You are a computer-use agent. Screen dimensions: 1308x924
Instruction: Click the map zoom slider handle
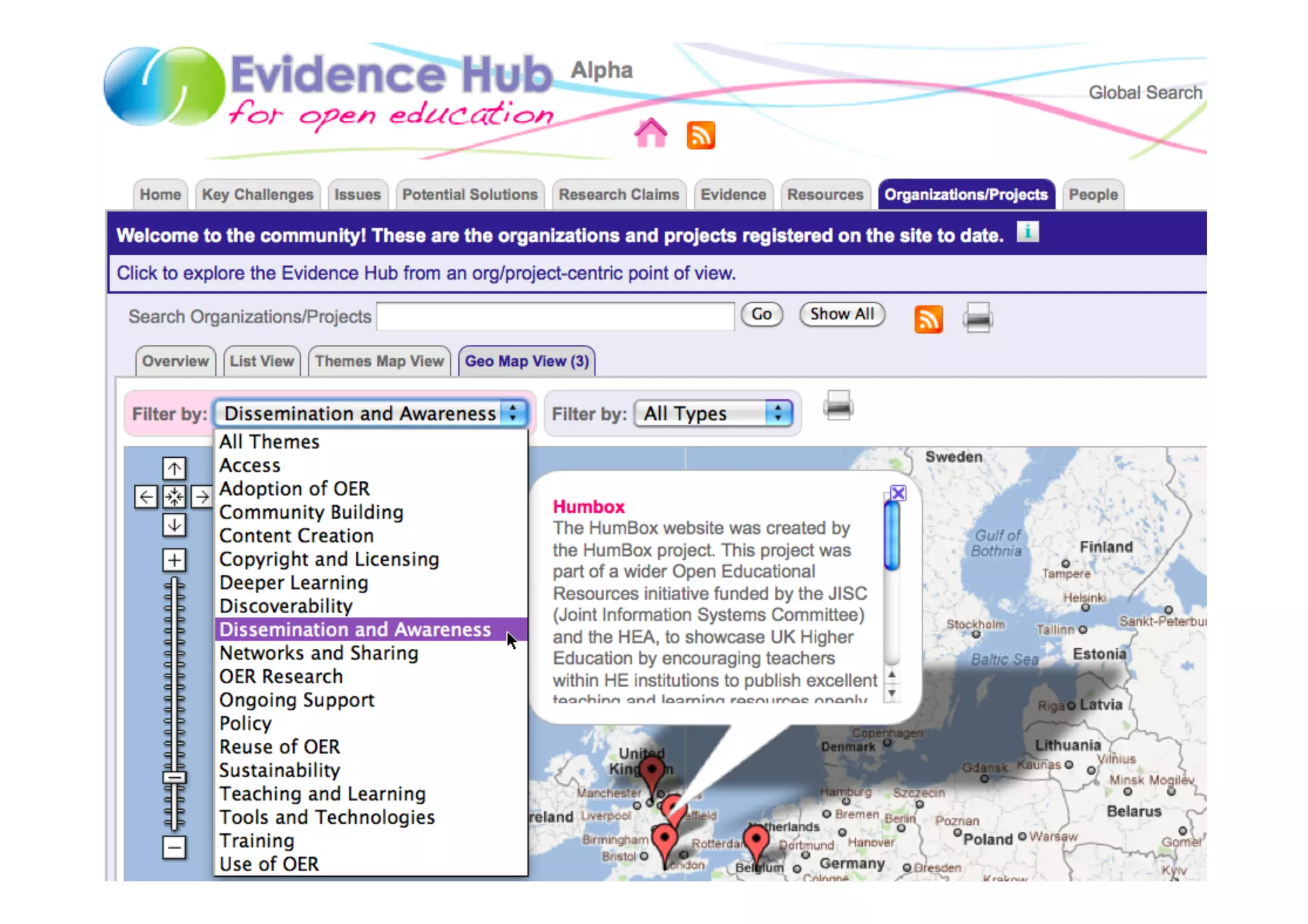(174, 777)
